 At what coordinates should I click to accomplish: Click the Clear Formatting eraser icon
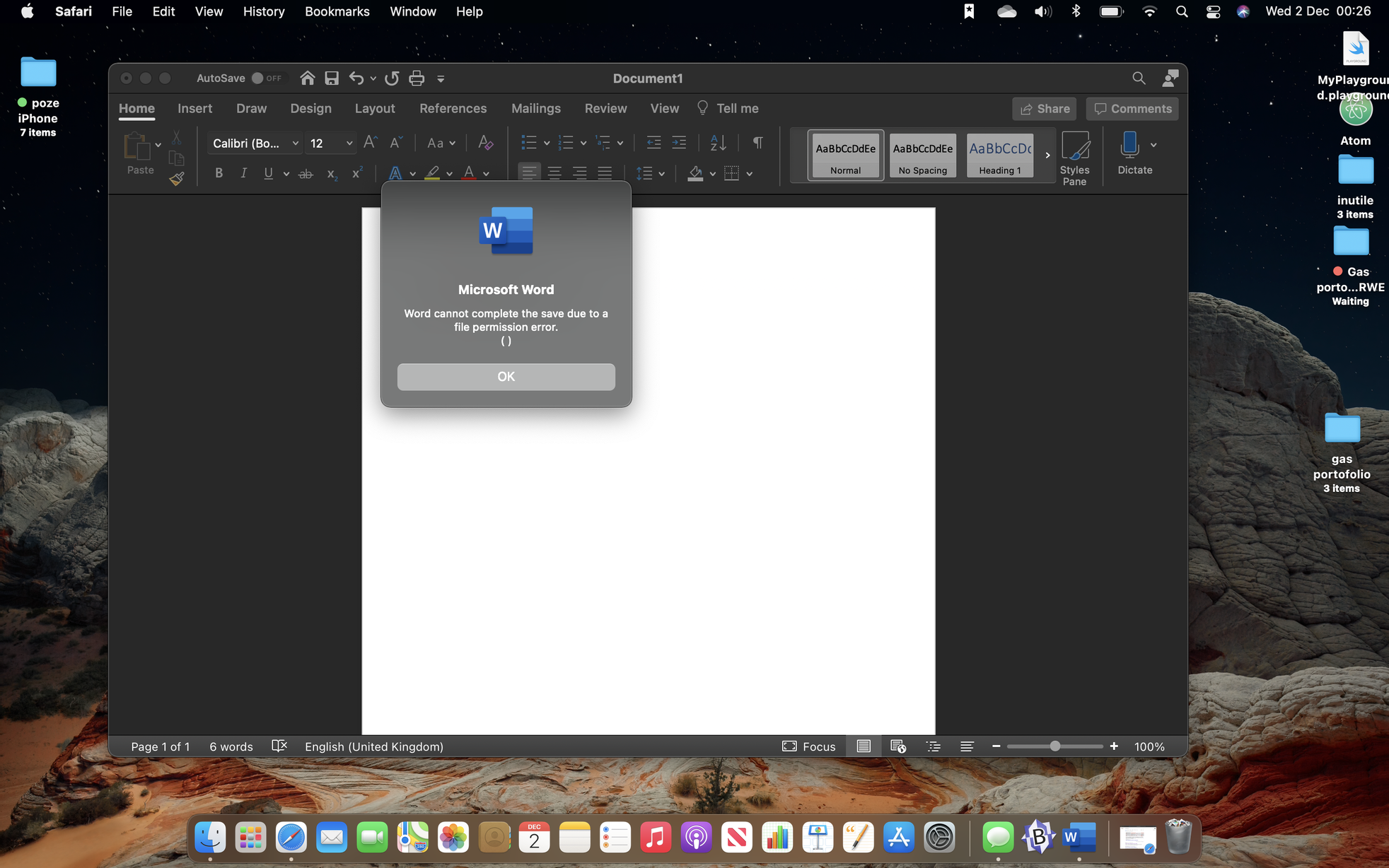tap(485, 143)
